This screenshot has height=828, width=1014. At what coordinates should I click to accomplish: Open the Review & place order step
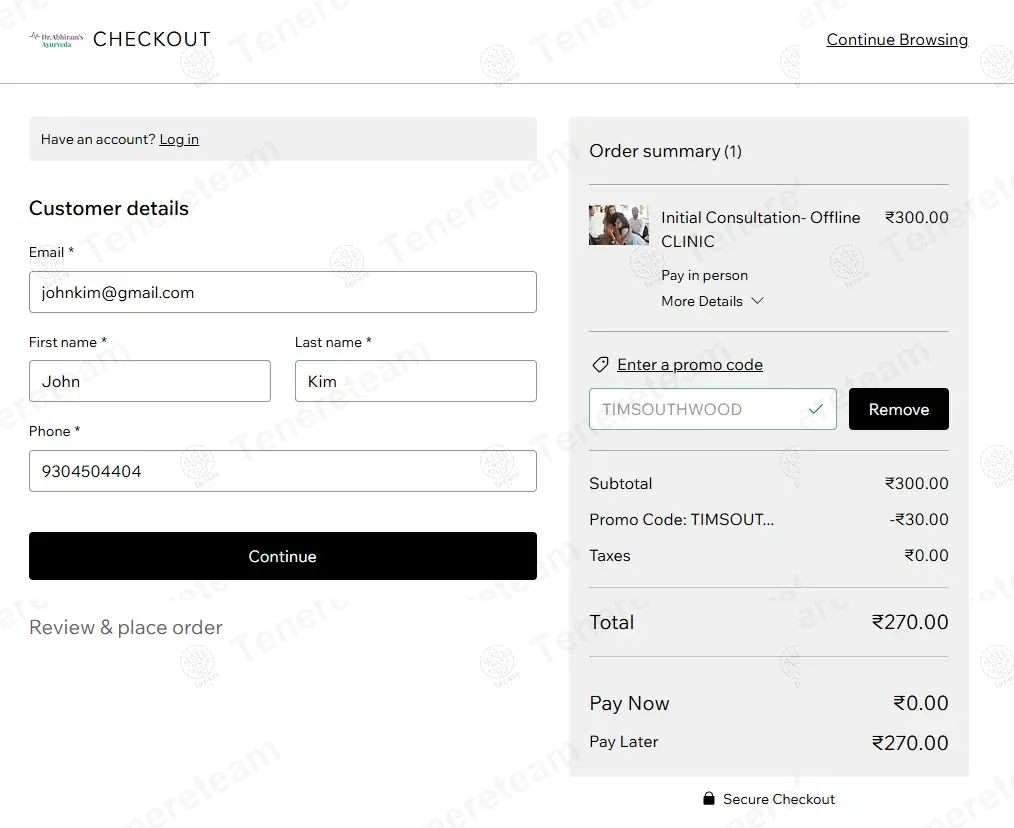(x=125, y=627)
